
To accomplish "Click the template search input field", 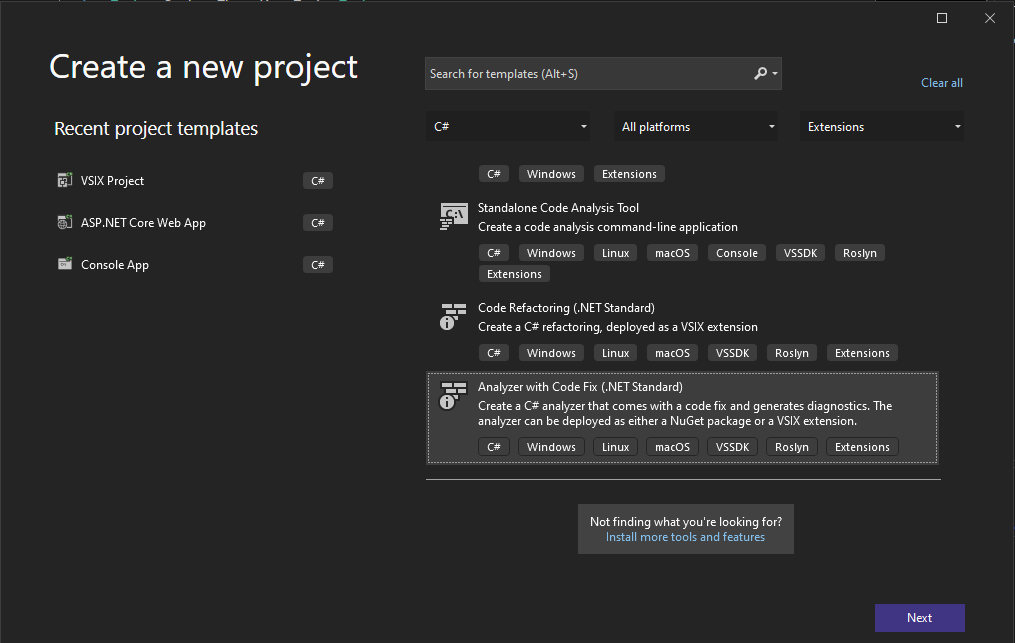I will 590,73.
